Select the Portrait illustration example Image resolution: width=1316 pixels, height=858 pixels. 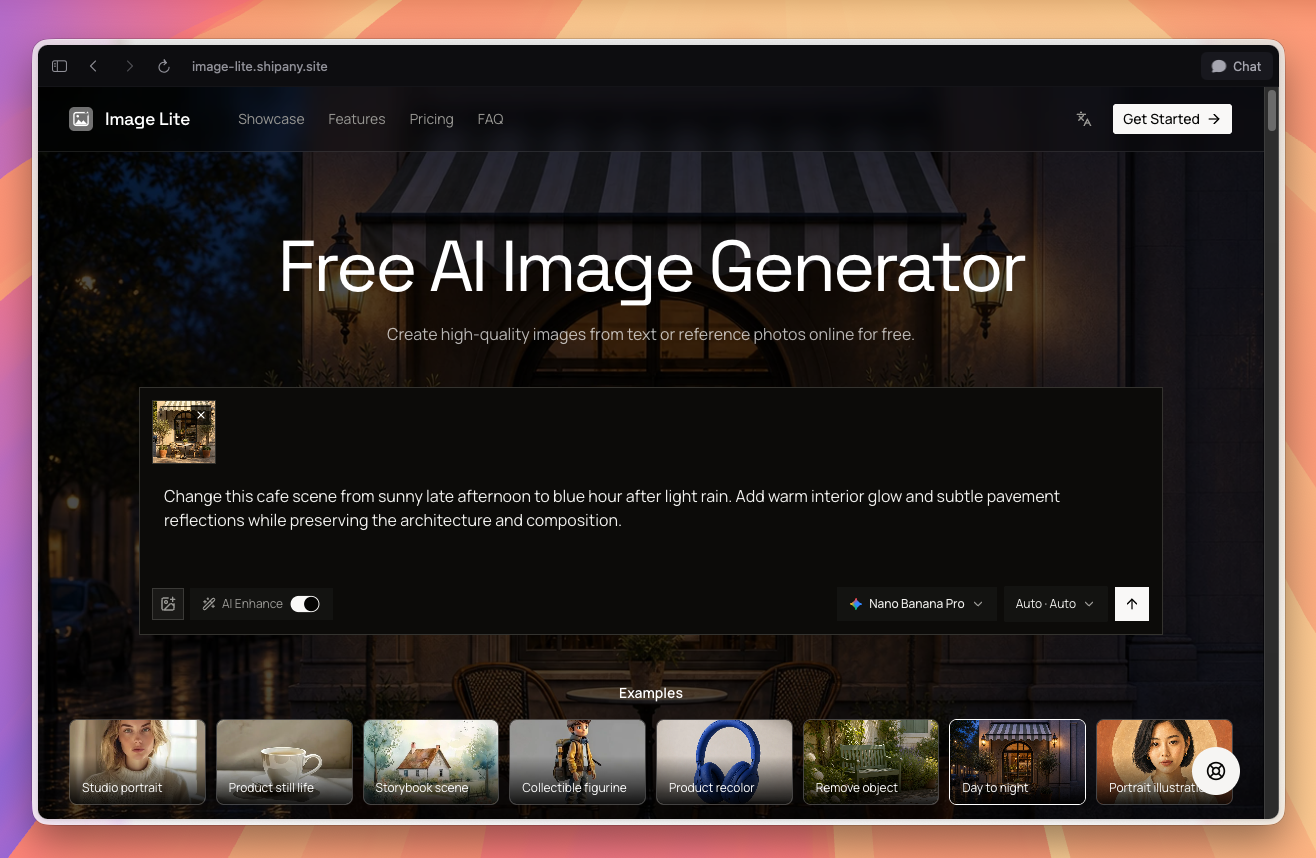pyautogui.click(x=1164, y=762)
